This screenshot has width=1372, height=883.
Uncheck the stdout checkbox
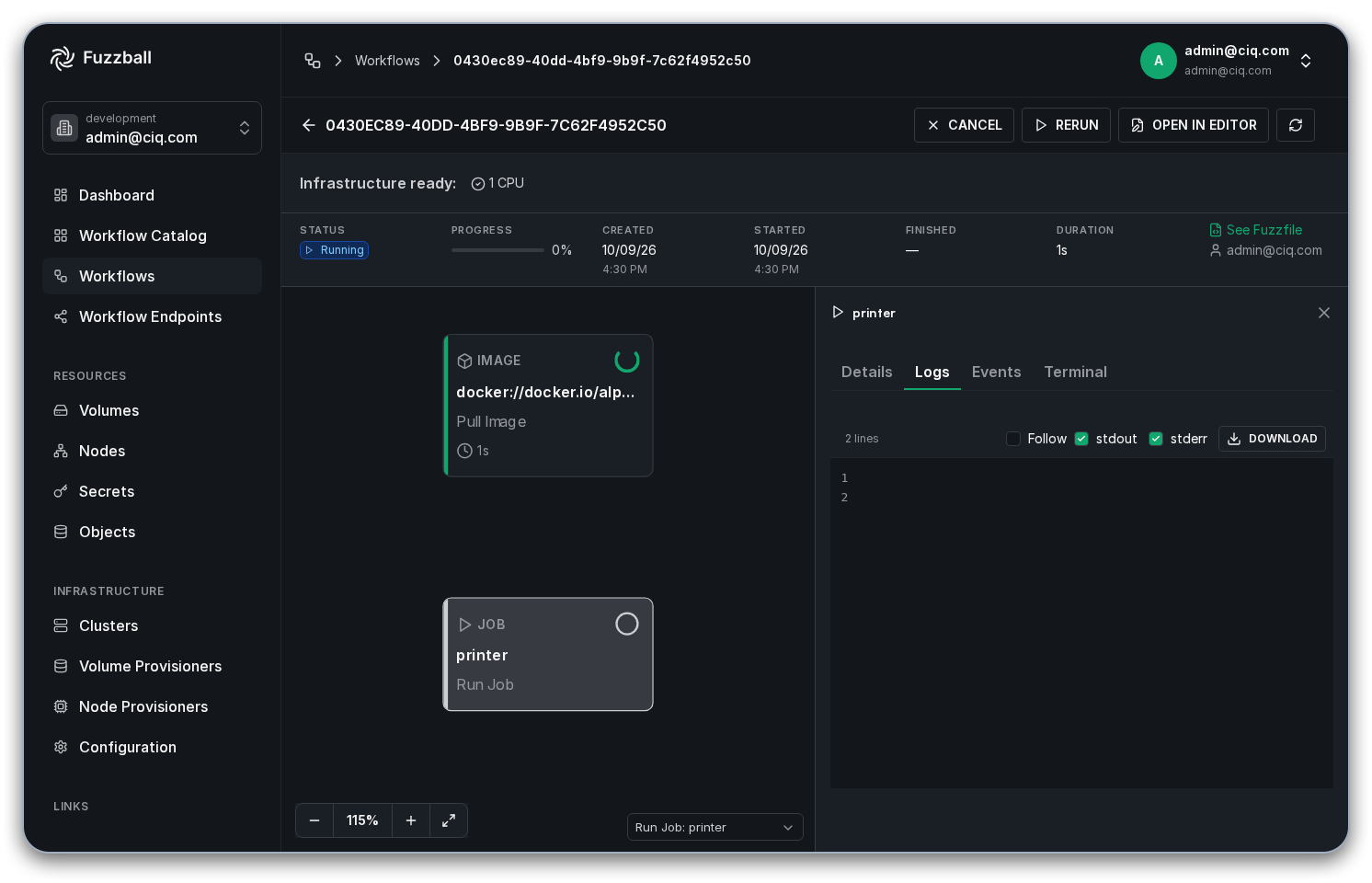pos(1081,439)
